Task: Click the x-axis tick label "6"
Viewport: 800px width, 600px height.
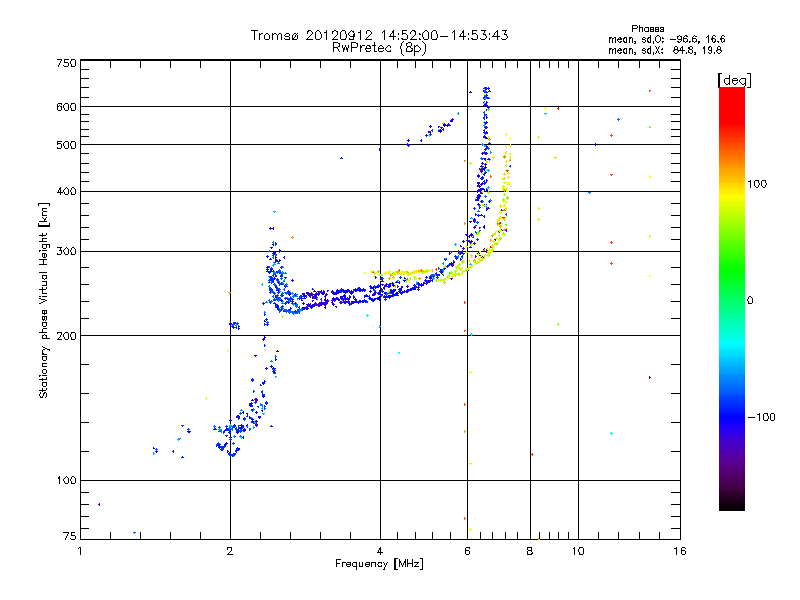Action: tap(467, 551)
